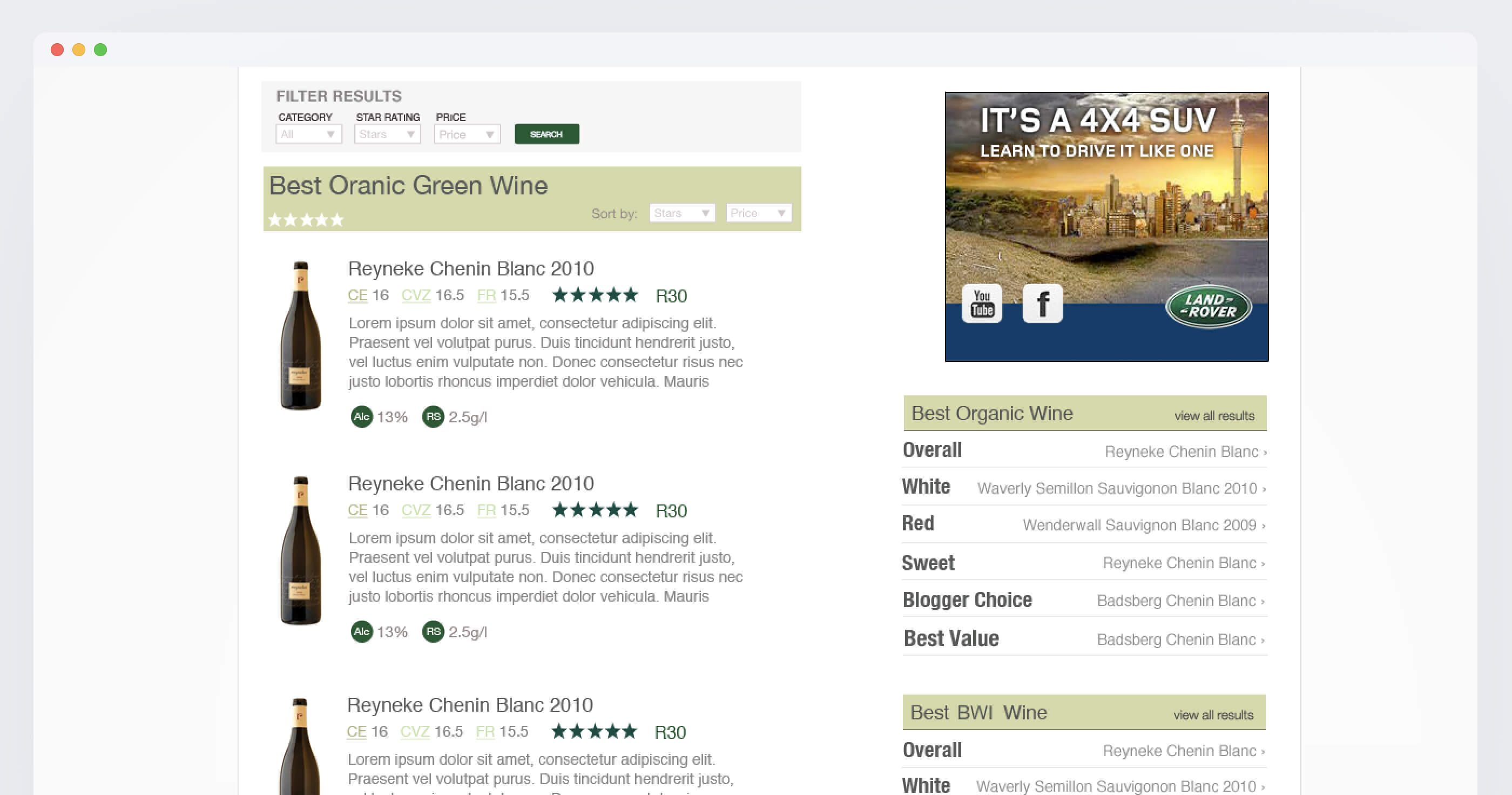Click Lorem ipsum description of second wine
Viewport: 1512px width, 795px height.
[x=546, y=567]
